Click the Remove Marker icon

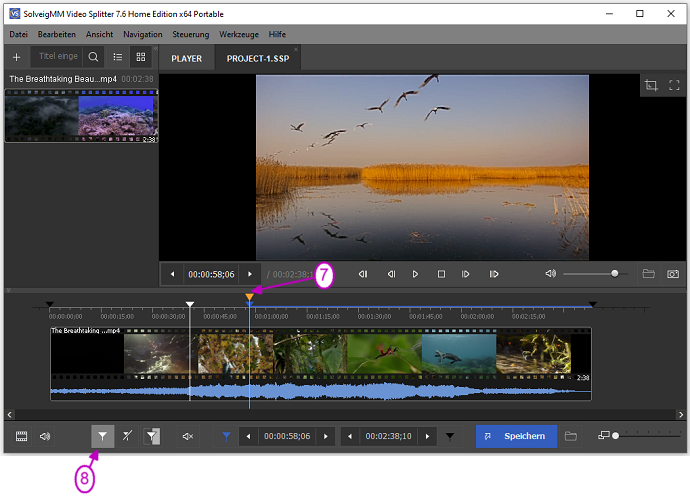(127, 436)
